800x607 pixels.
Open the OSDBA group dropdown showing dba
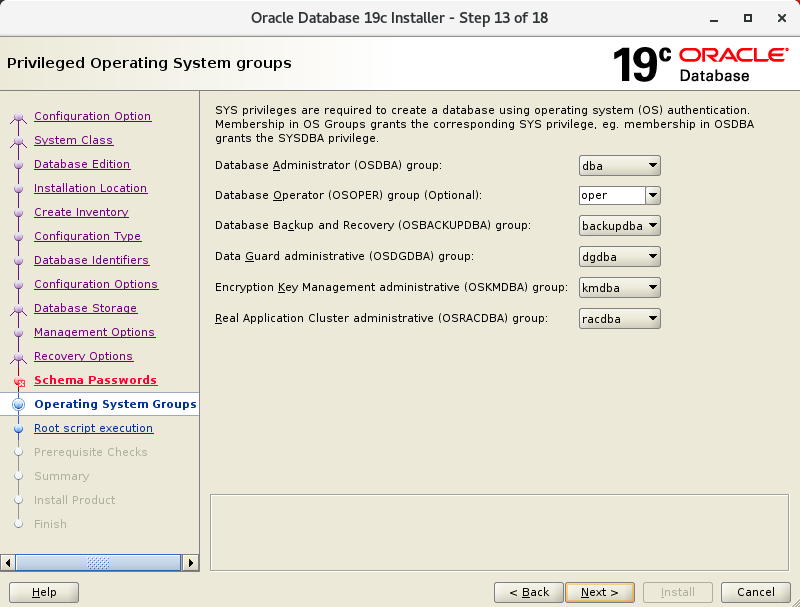click(619, 166)
